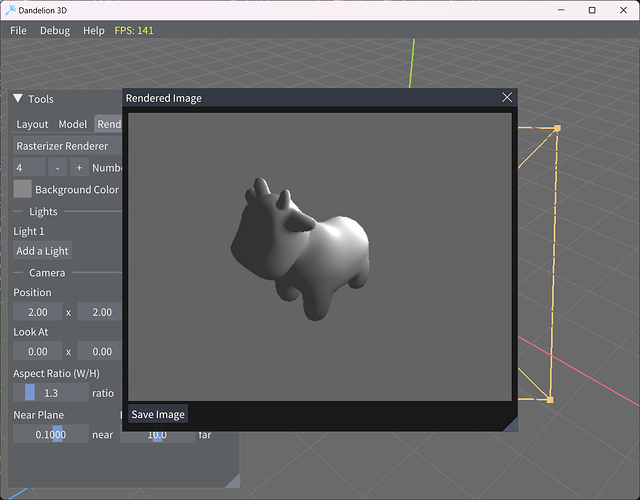Open the Debug menu

[55, 31]
